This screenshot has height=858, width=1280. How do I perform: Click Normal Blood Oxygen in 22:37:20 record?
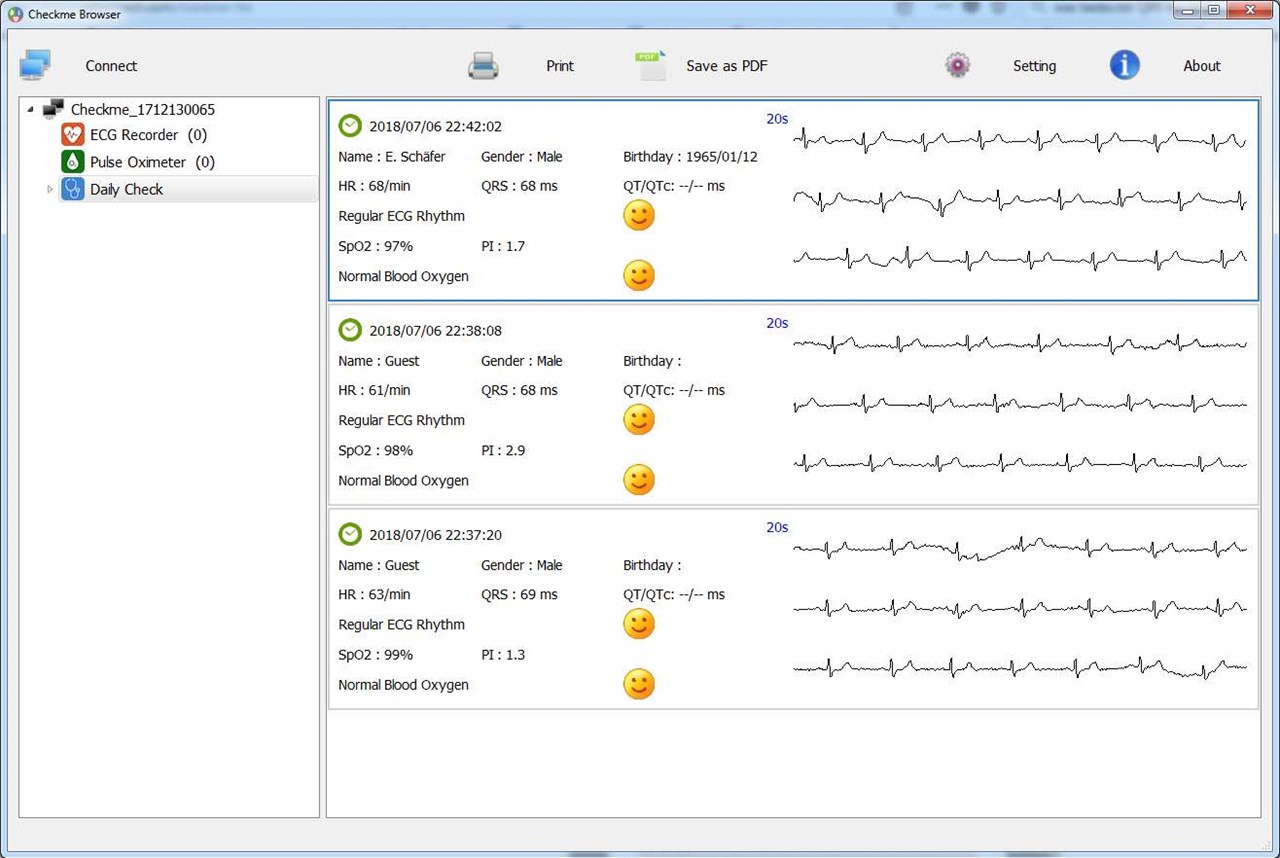(403, 684)
